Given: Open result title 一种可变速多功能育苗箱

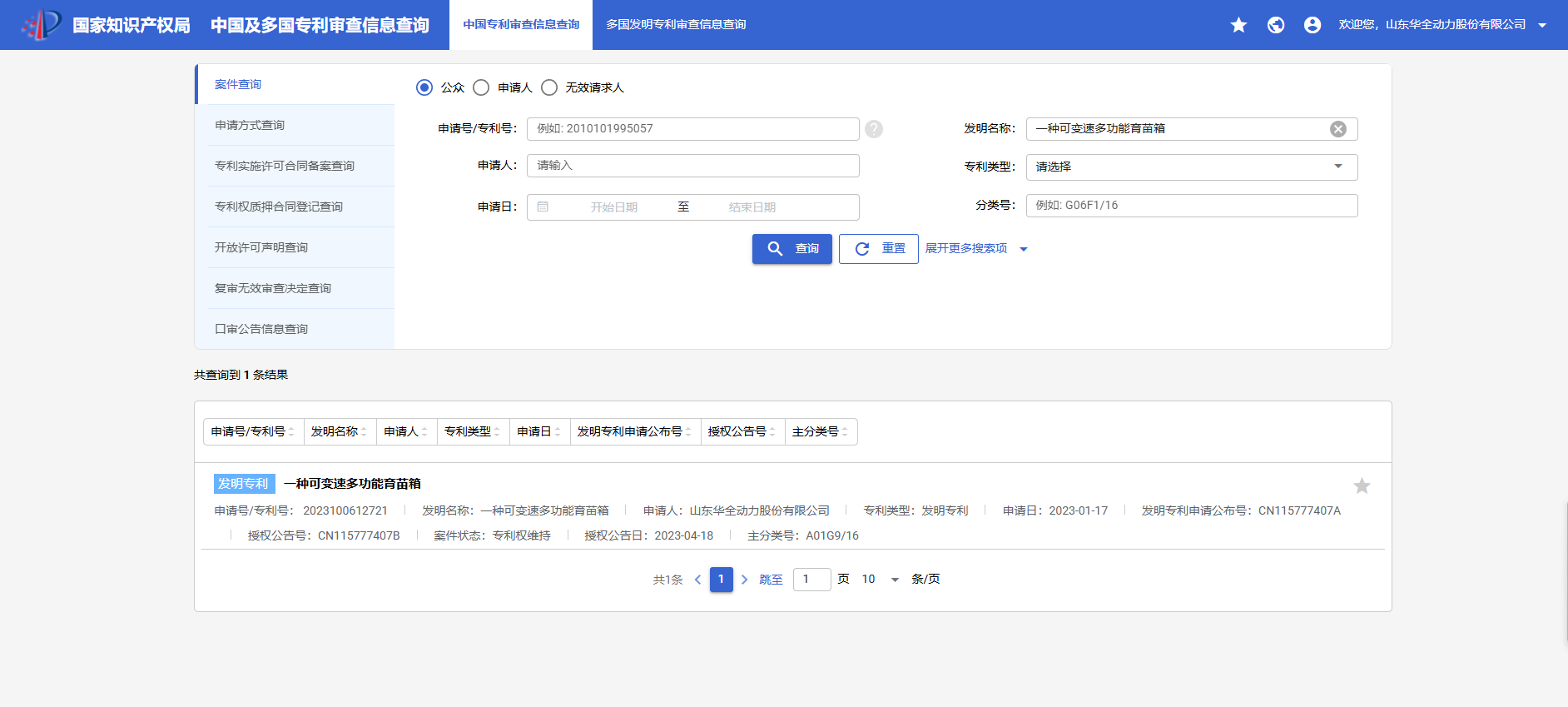Looking at the screenshot, I should (x=352, y=484).
